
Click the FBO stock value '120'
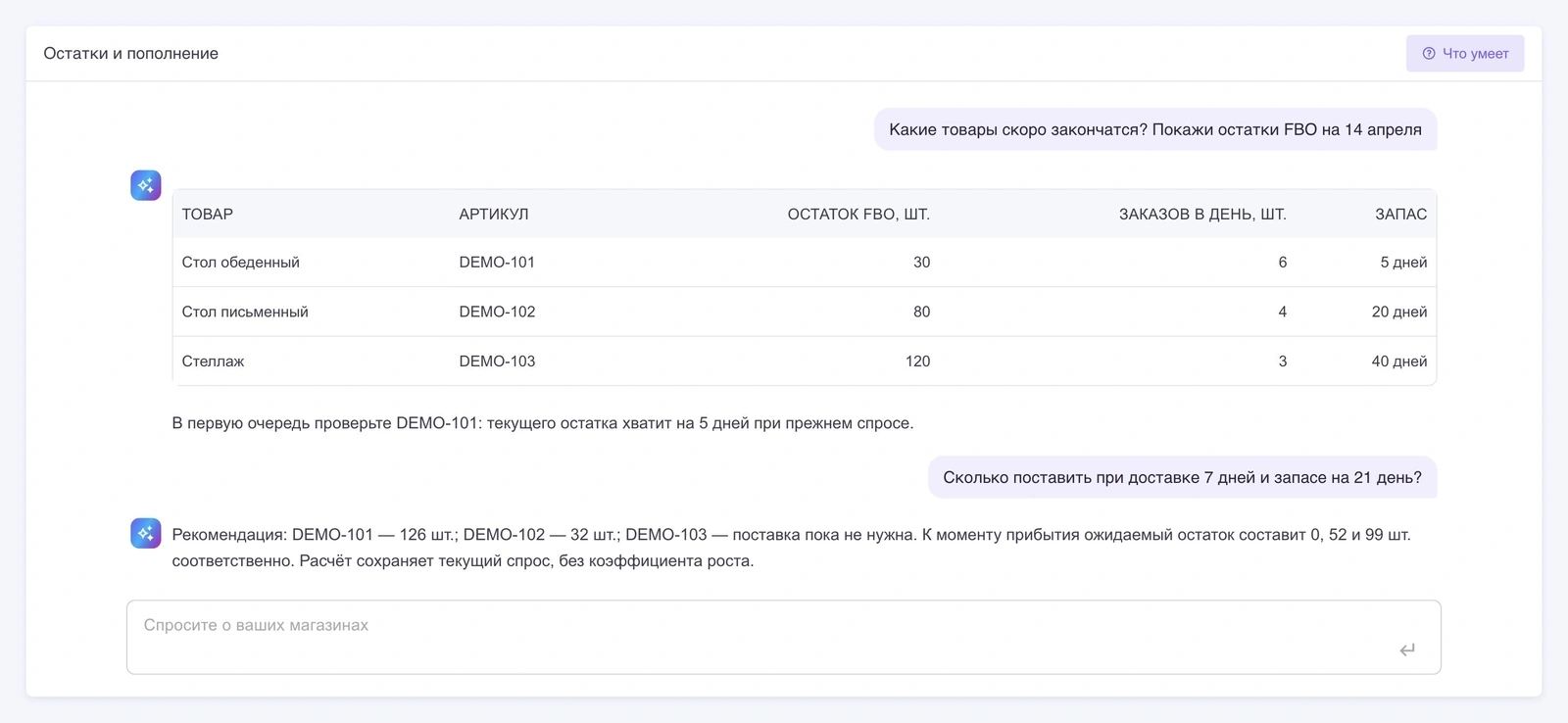pyautogui.click(x=917, y=361)
